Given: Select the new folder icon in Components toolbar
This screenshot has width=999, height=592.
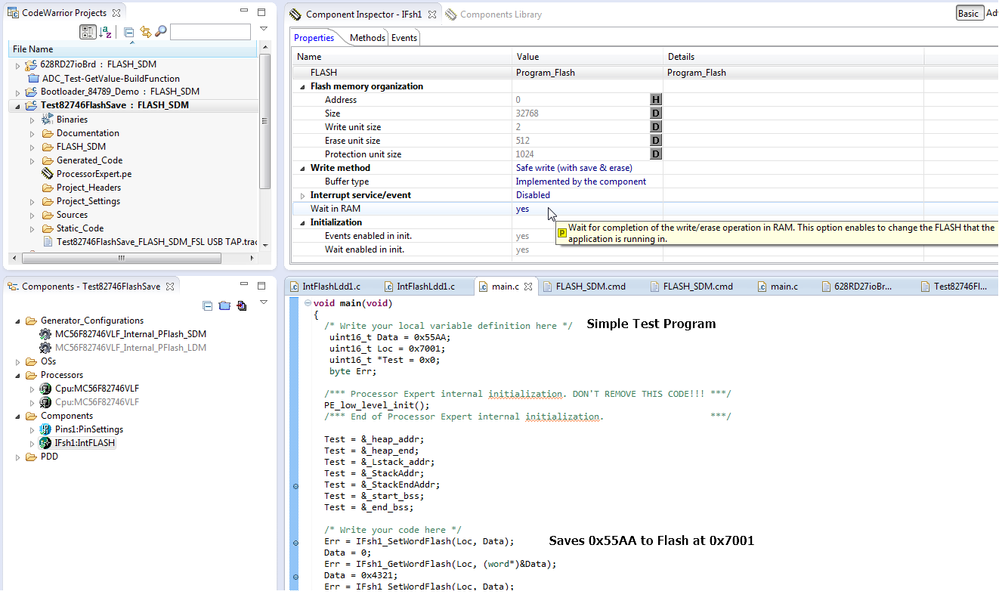Looking at the screenshot, I should tap(225, 306).
